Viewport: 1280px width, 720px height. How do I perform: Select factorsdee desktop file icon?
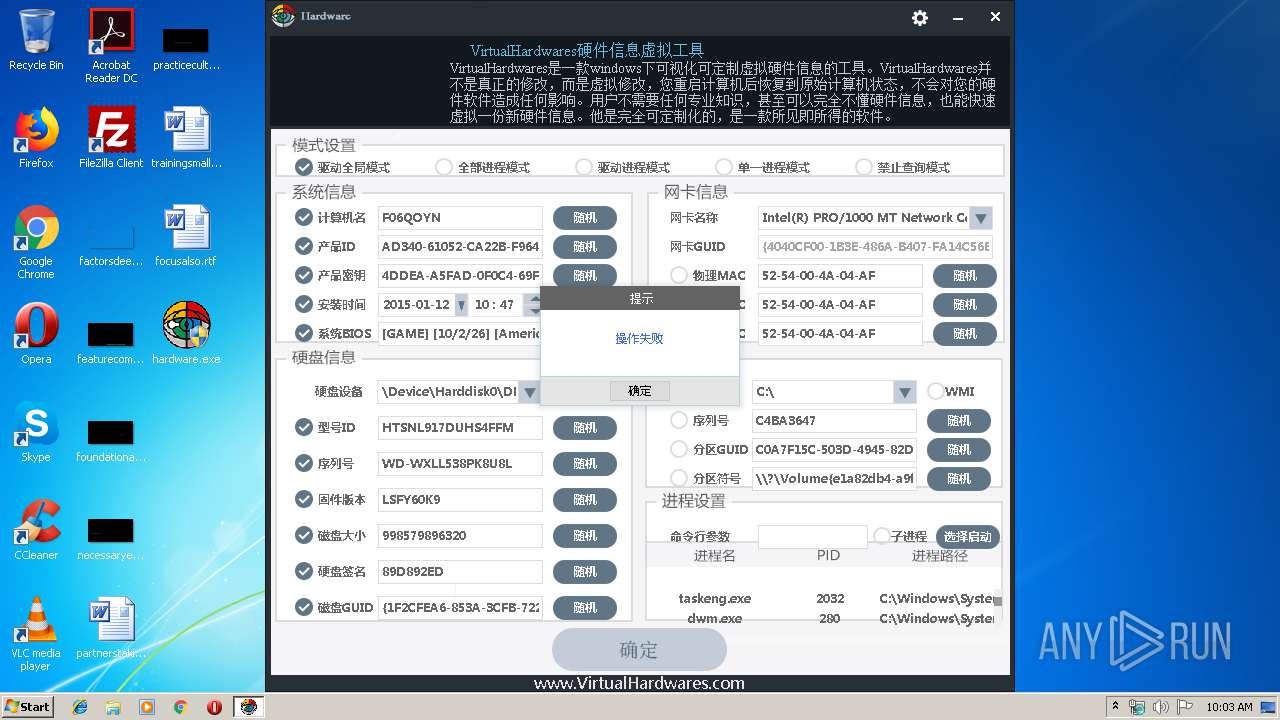point(111,244)
